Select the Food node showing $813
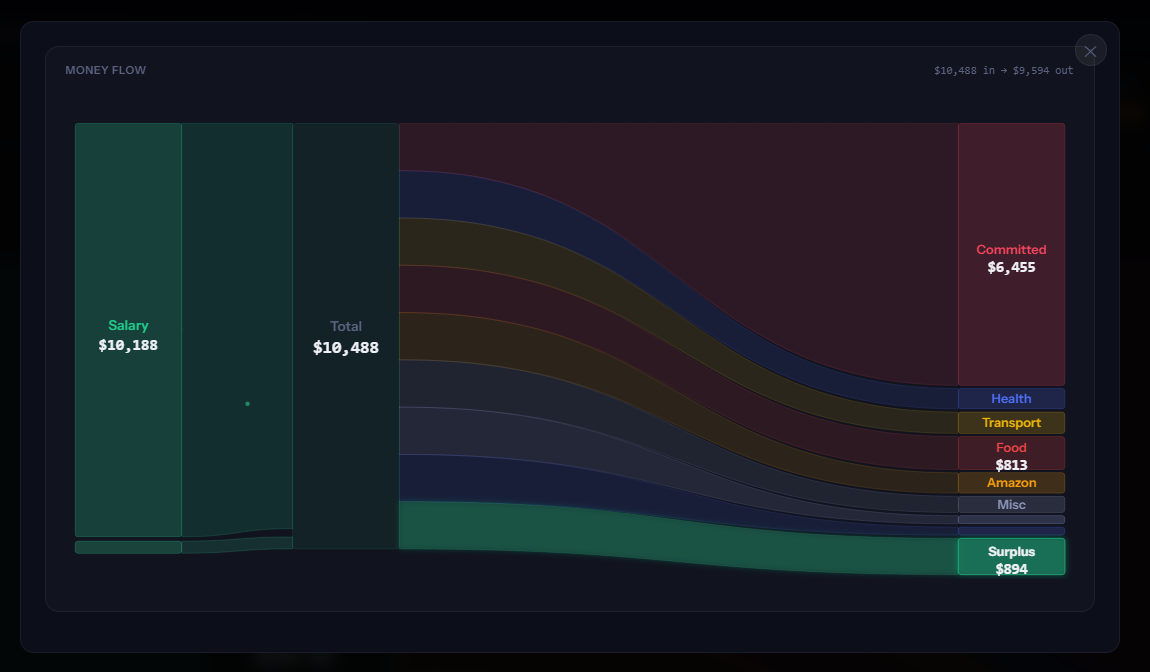 (1011, 453)
